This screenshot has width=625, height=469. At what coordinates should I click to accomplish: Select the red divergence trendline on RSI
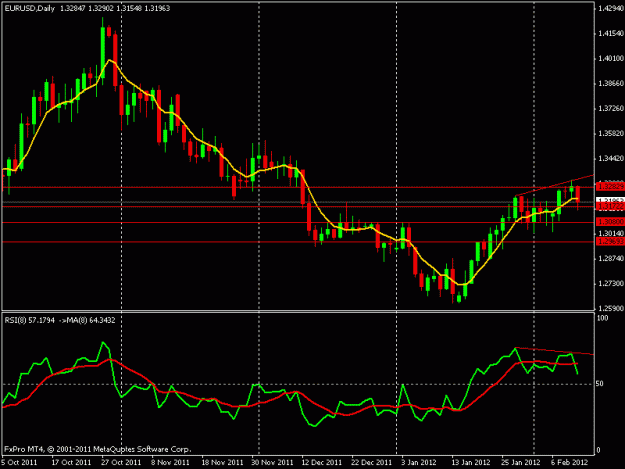tap(554, 351)
